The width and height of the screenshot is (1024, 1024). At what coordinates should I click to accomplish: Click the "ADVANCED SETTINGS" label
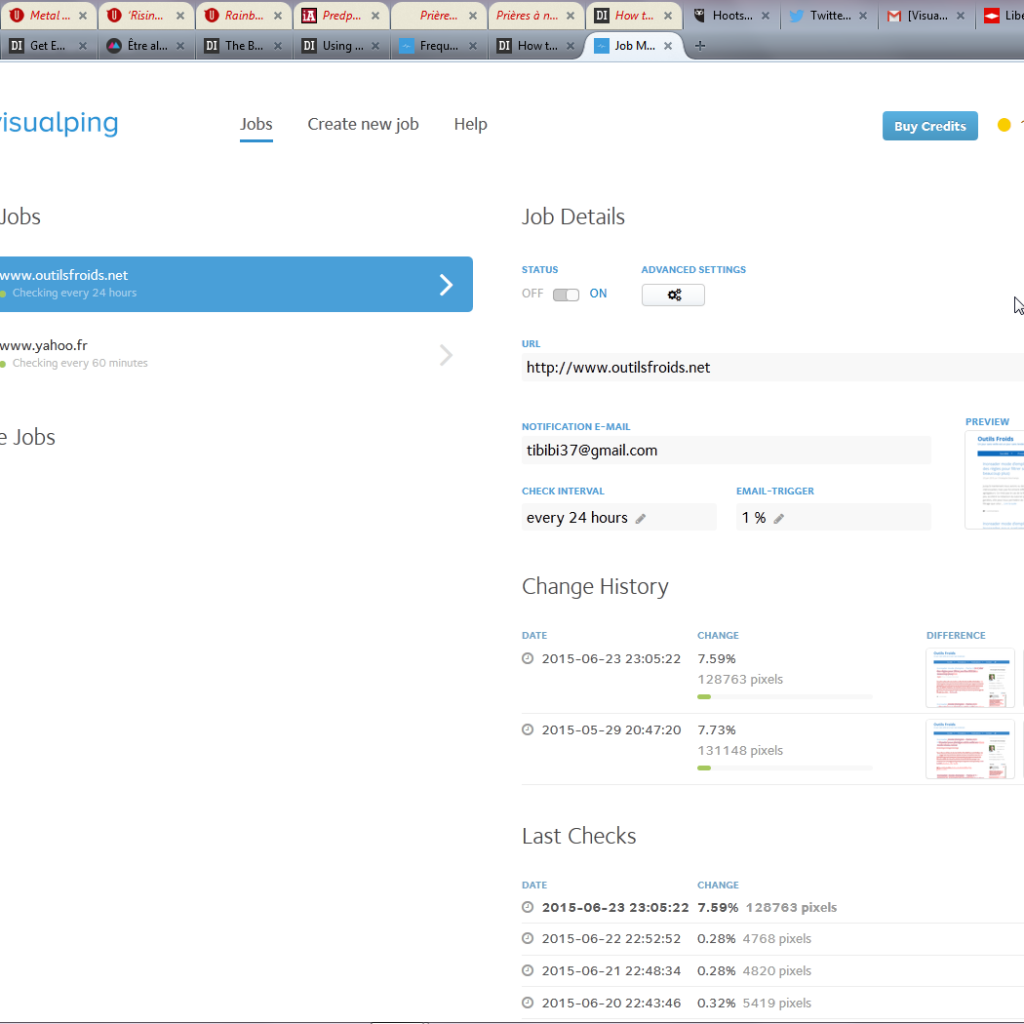pos(694,270)
